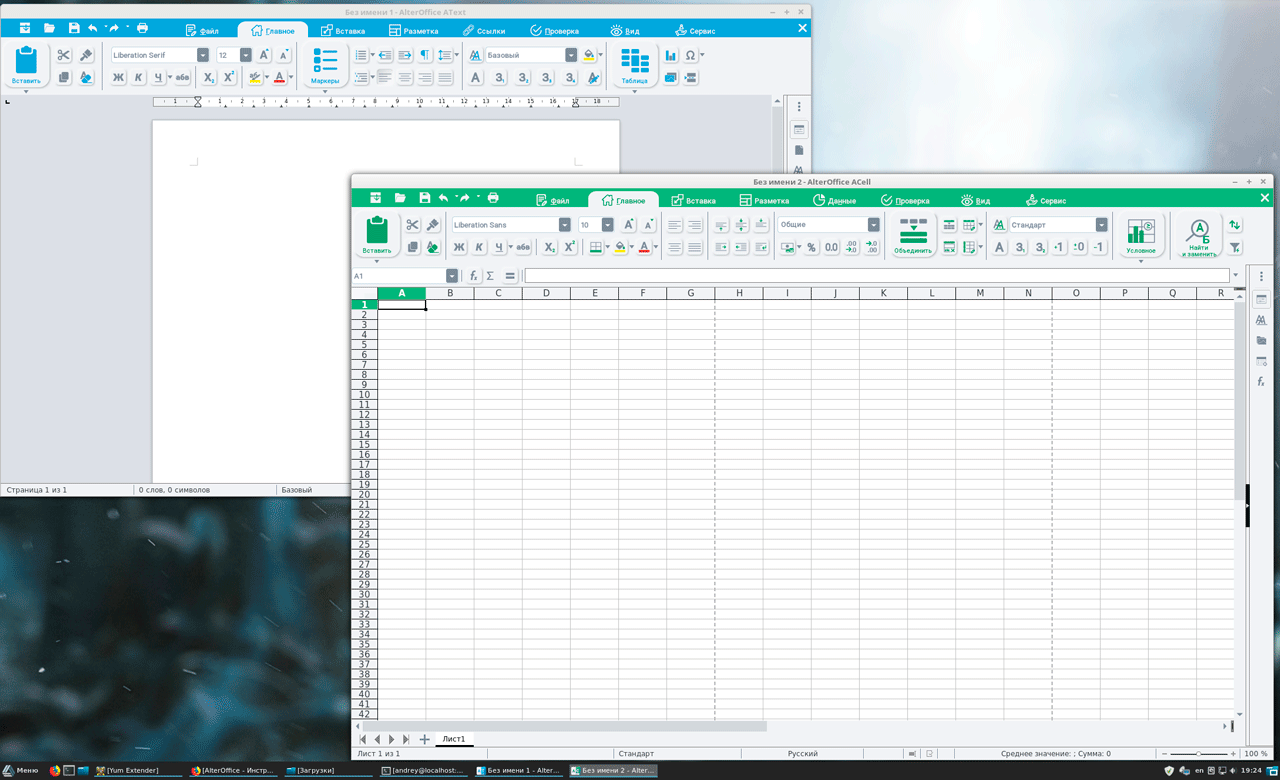Screen dimensions: 1280x780
Task: Click the add sheet plus icon in ACell
Action: tap(424, 739)
